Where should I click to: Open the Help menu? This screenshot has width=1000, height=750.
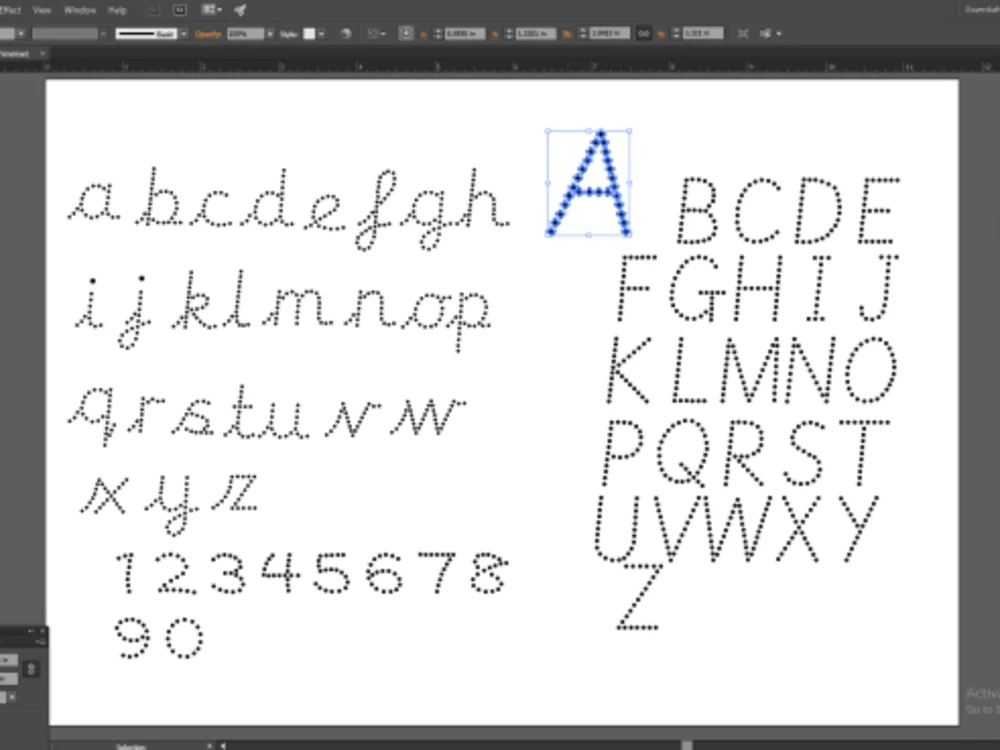coord(117,10)
